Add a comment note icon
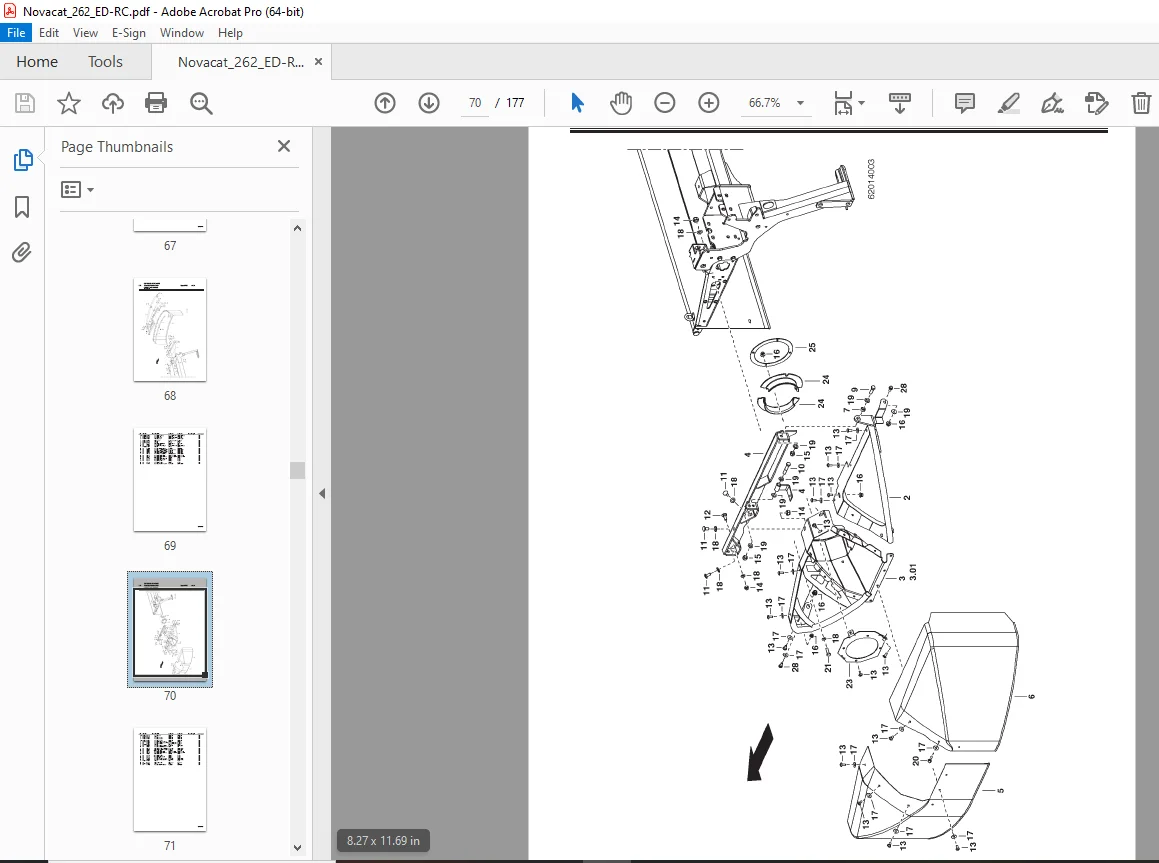Viewport: 1159px width, 863px height. click(x=965, y=103)
